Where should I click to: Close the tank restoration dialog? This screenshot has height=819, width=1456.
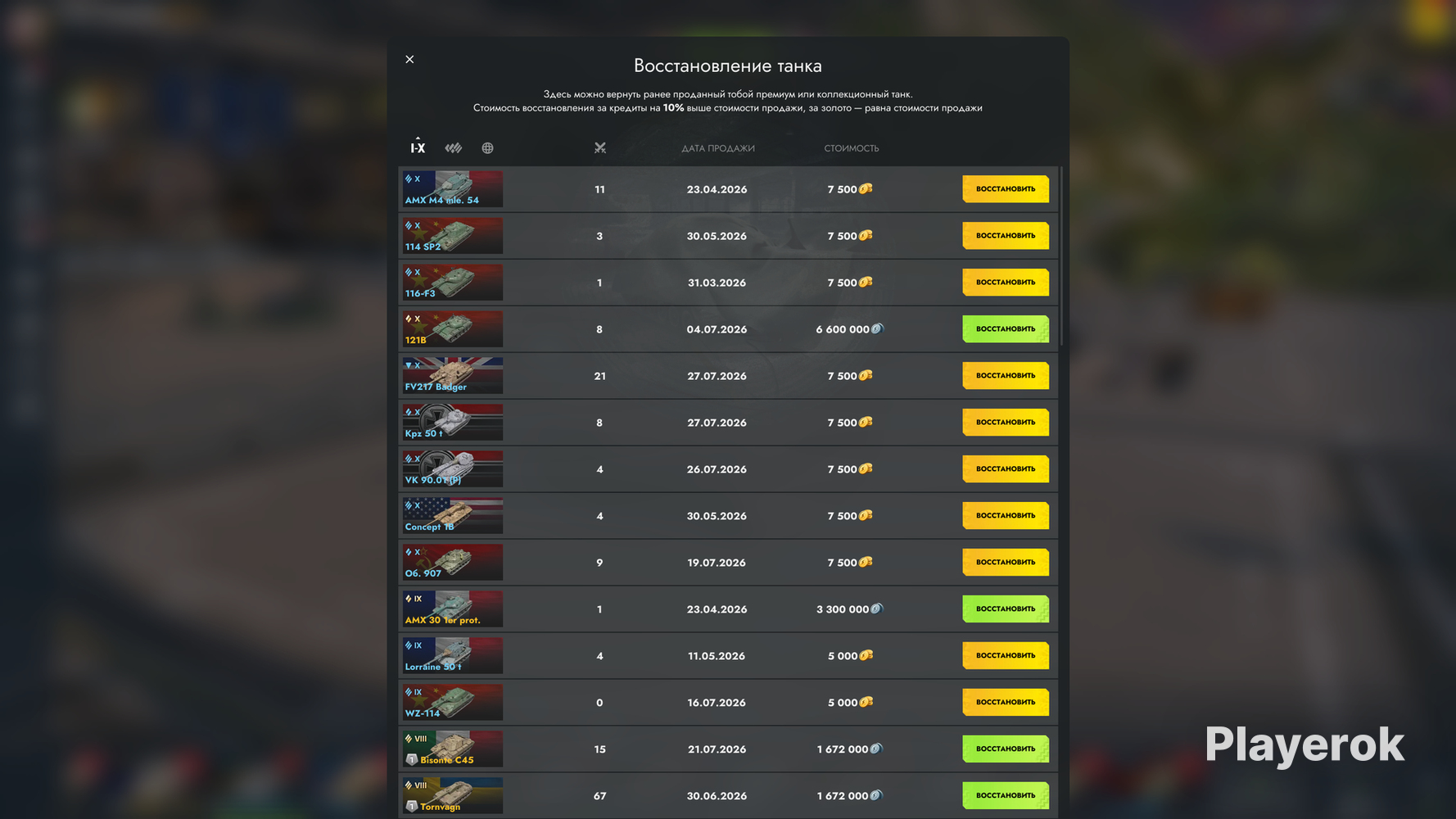409,59
